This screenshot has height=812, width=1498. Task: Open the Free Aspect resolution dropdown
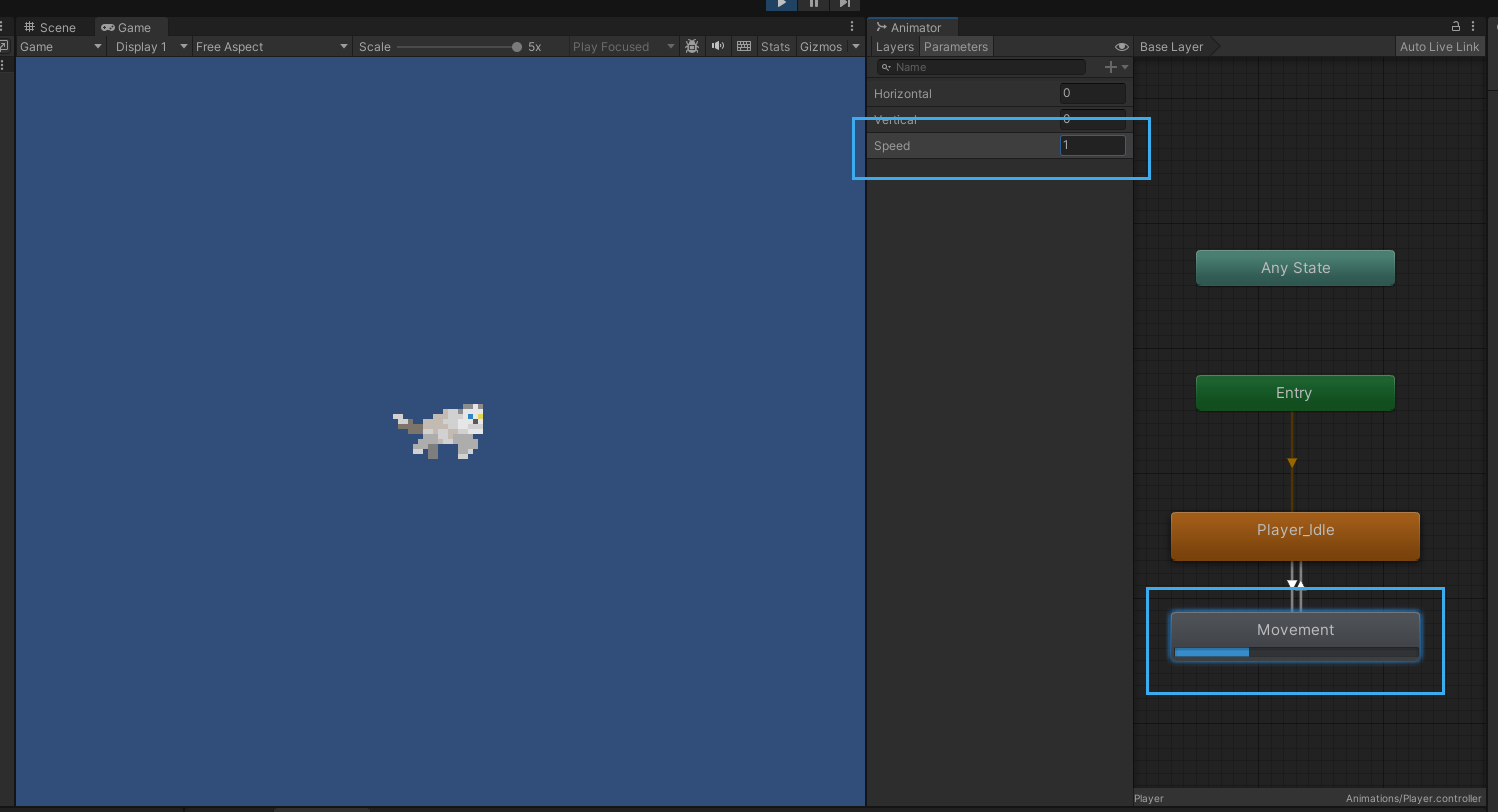tap(271, 47)
